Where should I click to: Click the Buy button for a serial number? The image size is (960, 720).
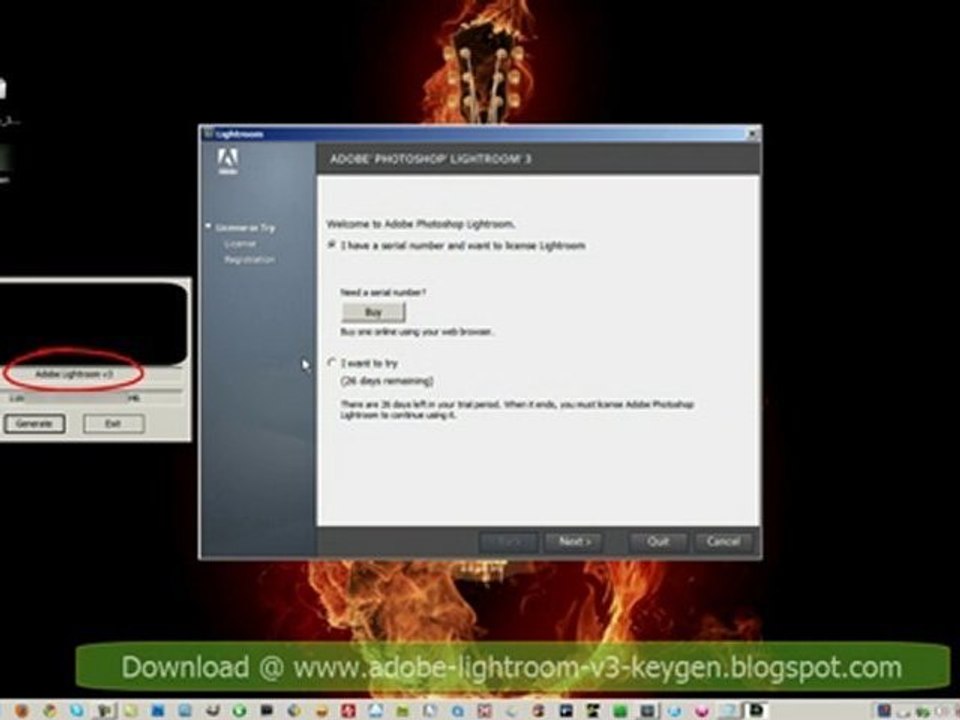pos(373,312)
